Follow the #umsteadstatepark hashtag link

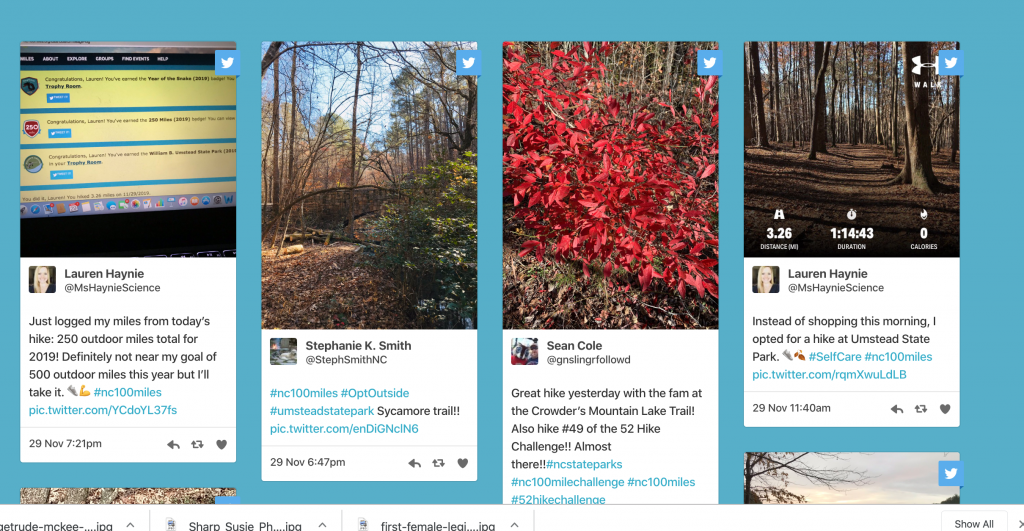point(322,411)
